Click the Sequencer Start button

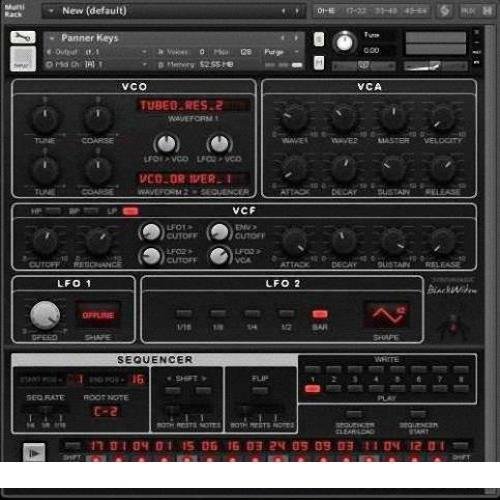[x=418, y=414]
